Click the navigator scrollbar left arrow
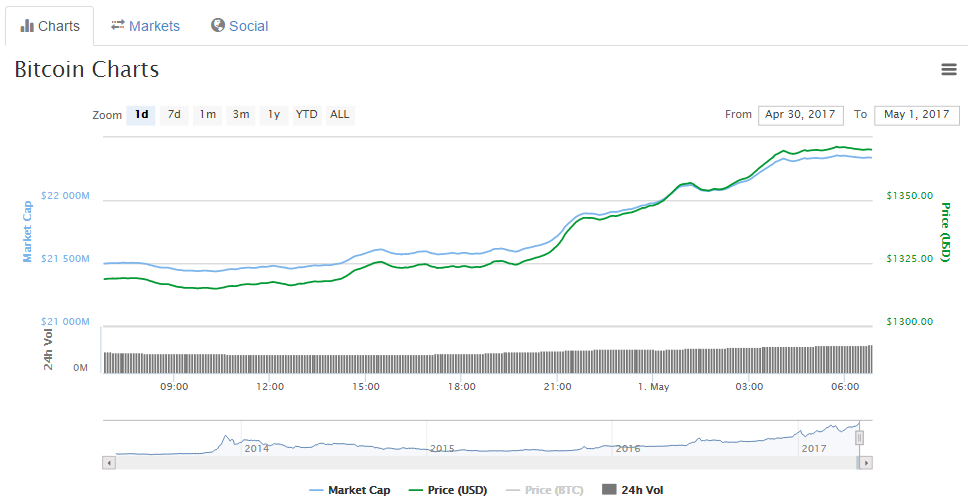The height and width of the screenshot is (503, 971). (109, 462)
